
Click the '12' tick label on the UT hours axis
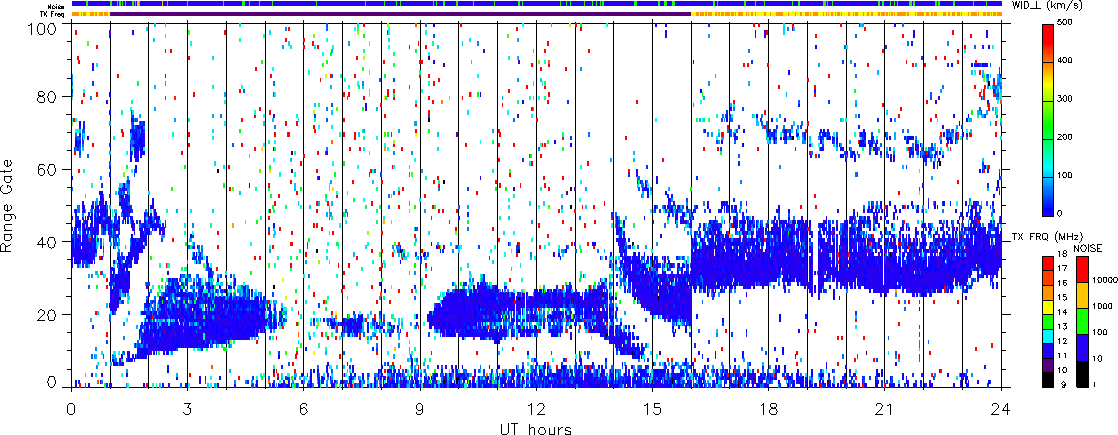536,410
